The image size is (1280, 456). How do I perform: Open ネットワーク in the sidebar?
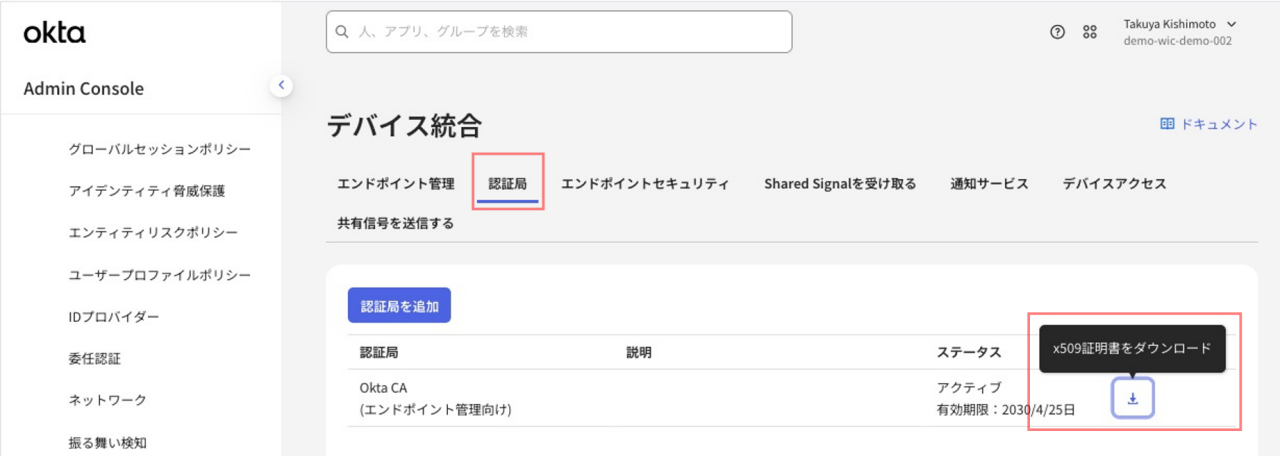[x=107, y=400]
